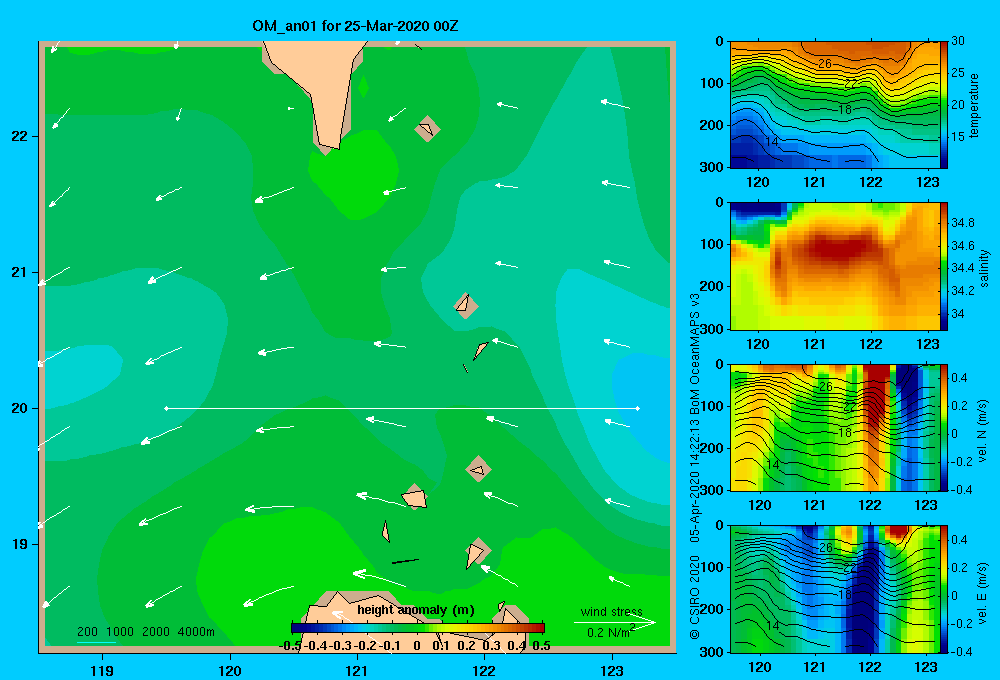Click the "120" label under the temperature panel

(x=758, y=182)
